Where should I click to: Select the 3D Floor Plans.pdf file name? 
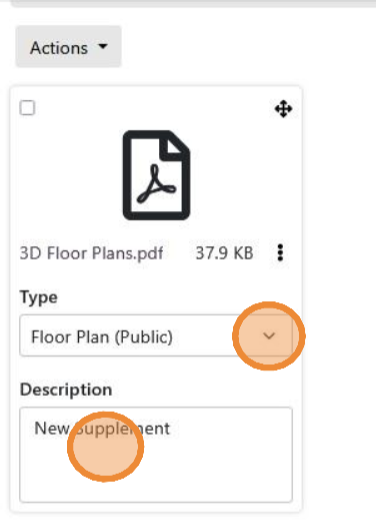click(92, 253)
